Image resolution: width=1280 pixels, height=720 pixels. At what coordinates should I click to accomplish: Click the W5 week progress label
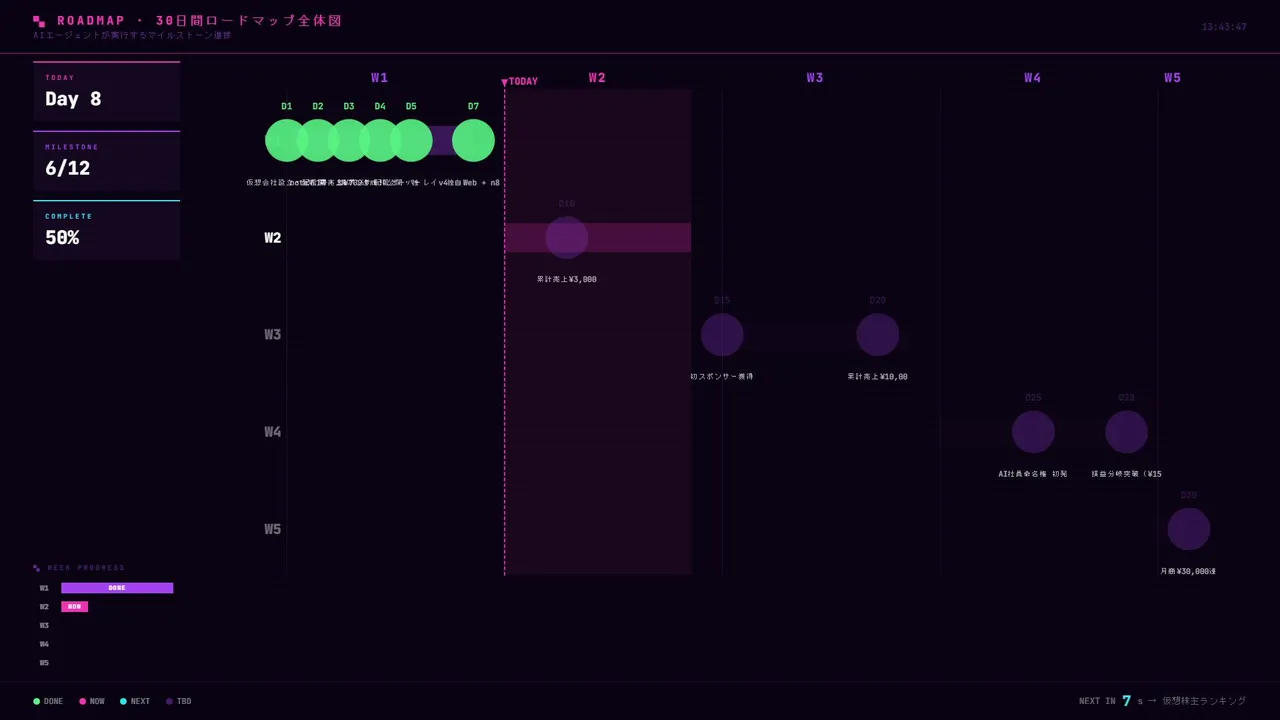click(44, 663)
